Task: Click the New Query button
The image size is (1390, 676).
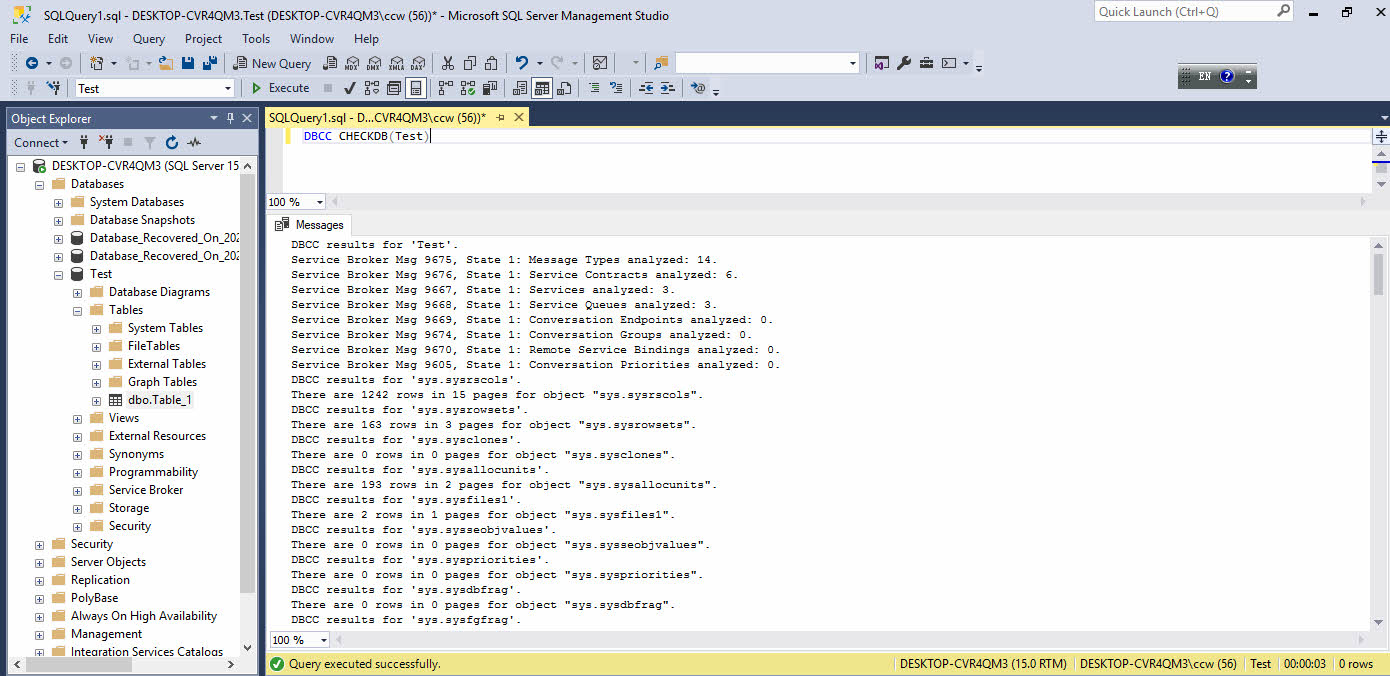Action: (272, 63)
